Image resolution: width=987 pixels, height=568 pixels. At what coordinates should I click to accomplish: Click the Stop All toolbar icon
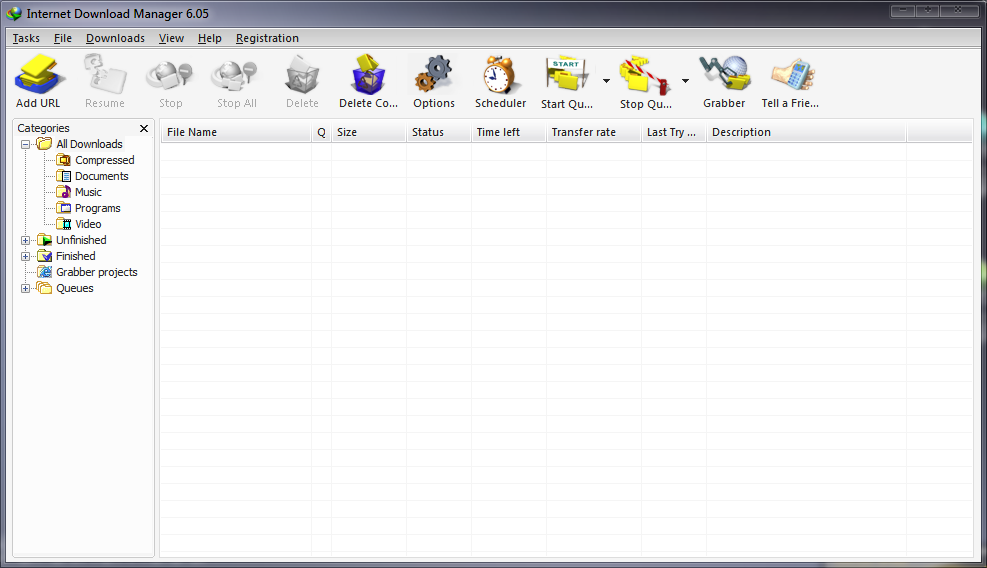pyautogui.click(x=235, y=75)
